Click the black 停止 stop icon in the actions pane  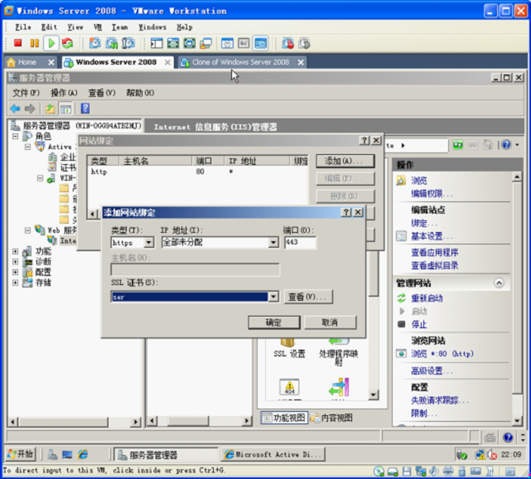pyautogui.click(x=402, y=324)
